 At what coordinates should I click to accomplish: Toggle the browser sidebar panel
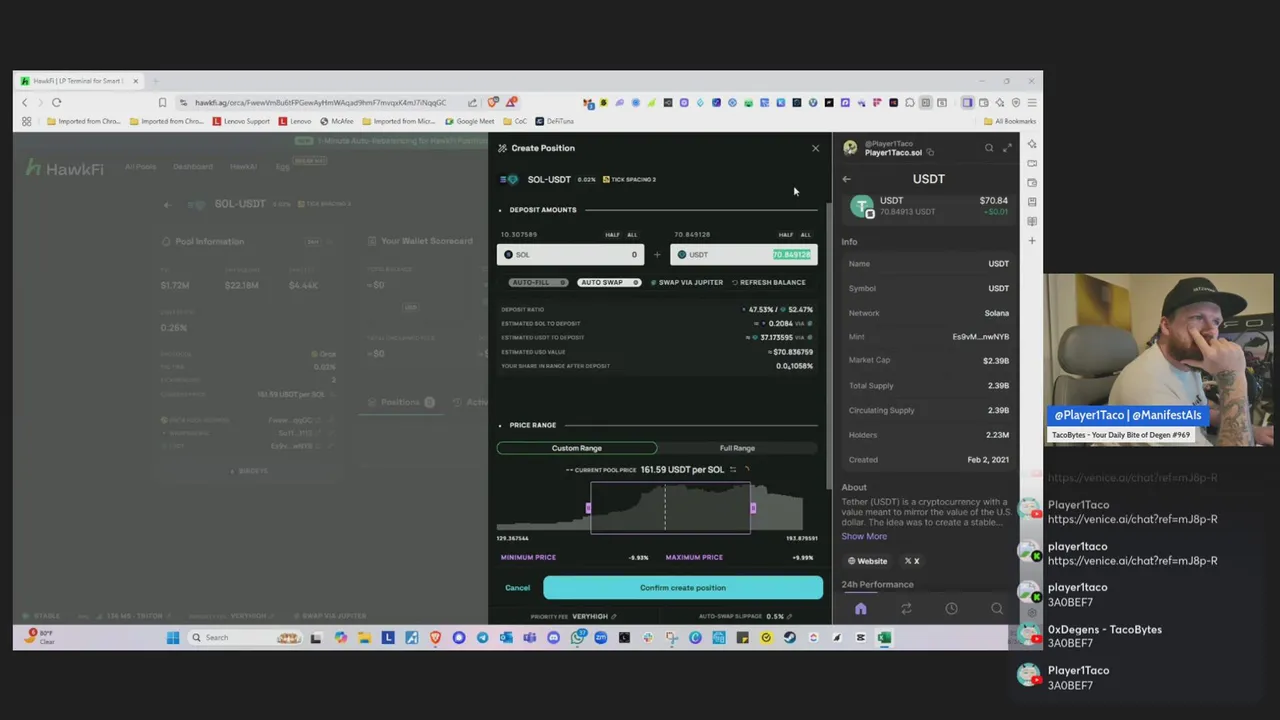(x=967, y=102)
